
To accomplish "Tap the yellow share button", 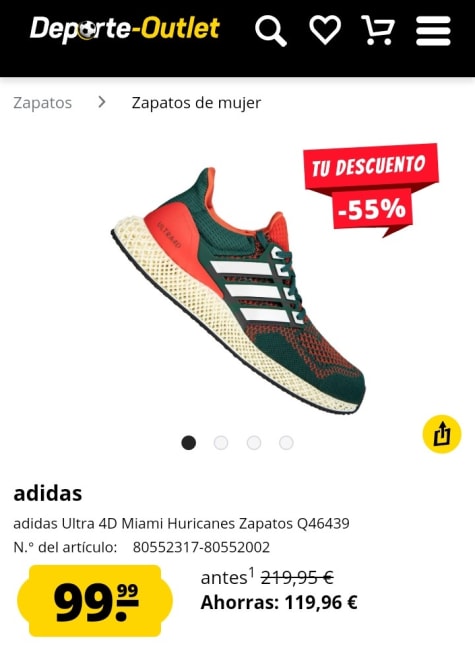I will [x=442, y=434].
